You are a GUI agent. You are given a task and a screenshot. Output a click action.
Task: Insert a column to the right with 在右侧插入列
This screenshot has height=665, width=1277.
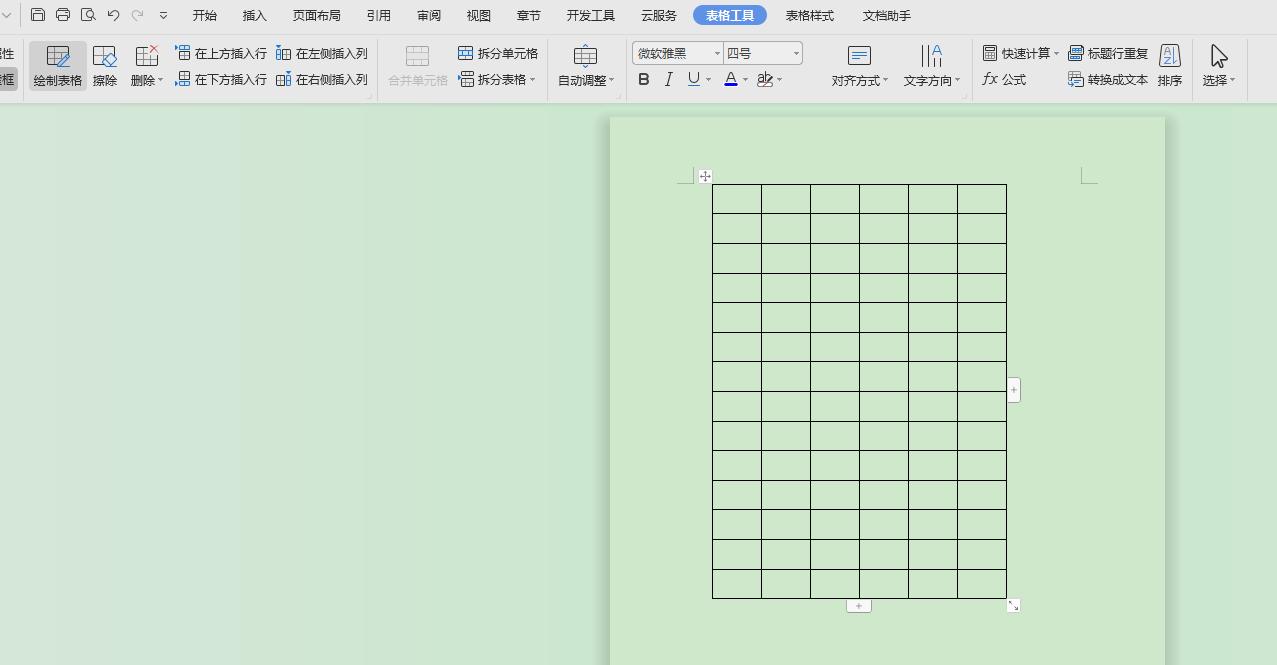pos(322,79)
